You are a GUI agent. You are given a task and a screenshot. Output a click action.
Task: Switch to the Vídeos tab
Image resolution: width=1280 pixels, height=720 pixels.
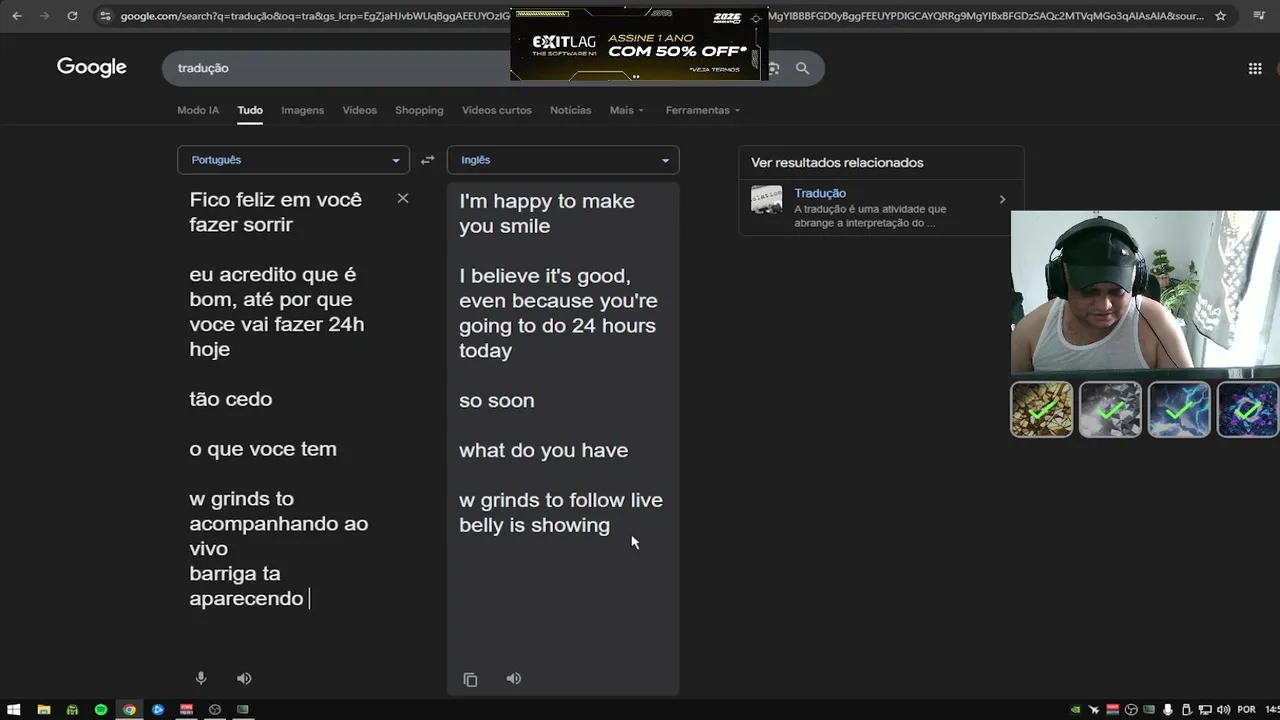point(359,110)
